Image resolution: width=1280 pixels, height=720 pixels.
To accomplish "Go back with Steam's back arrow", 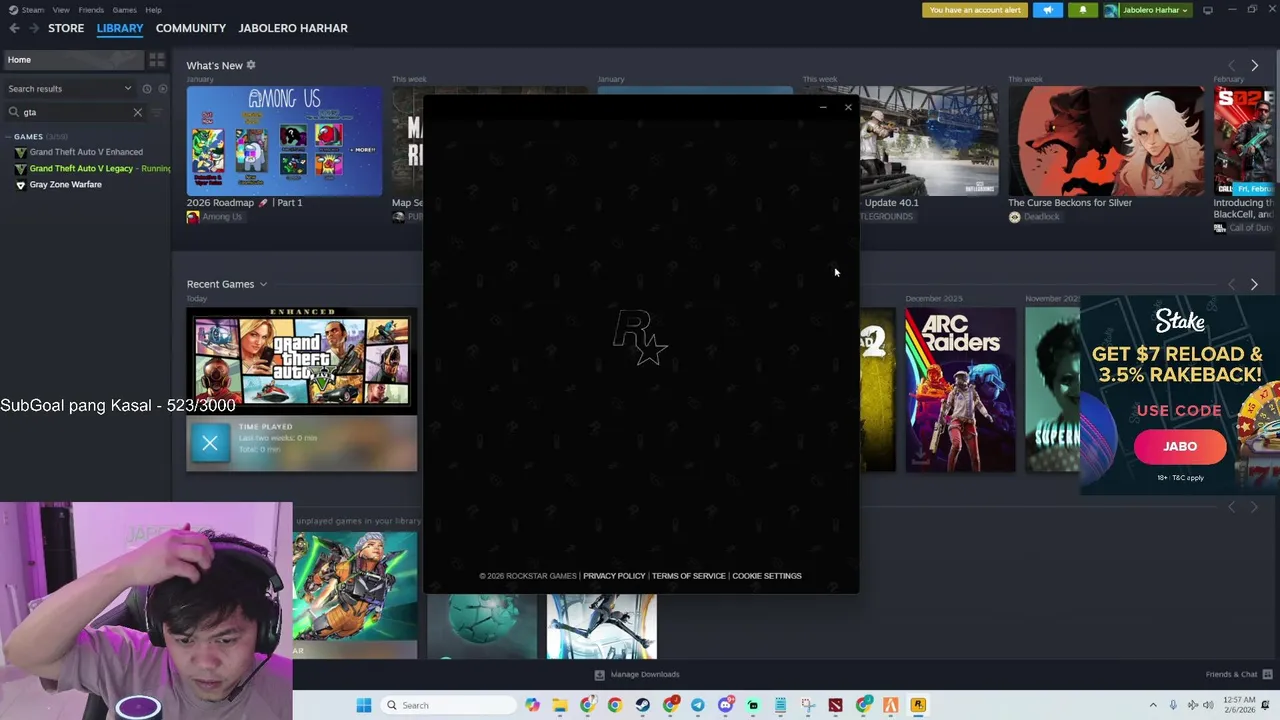I will point(14,28).
